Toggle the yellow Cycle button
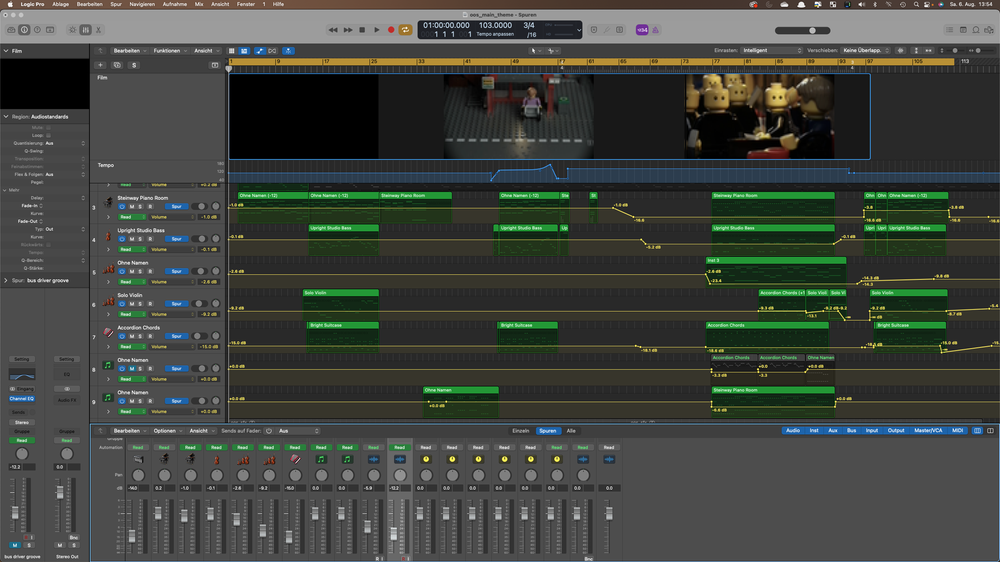Image resolution: width=1000 pixels, height=562 pixels. (x=405, y=30)
